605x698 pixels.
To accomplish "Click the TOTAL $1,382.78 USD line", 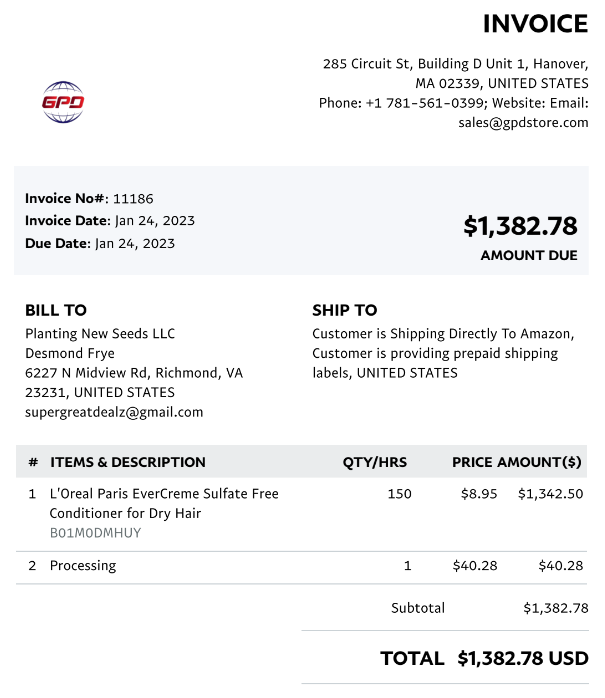I will tap(484, 658).
